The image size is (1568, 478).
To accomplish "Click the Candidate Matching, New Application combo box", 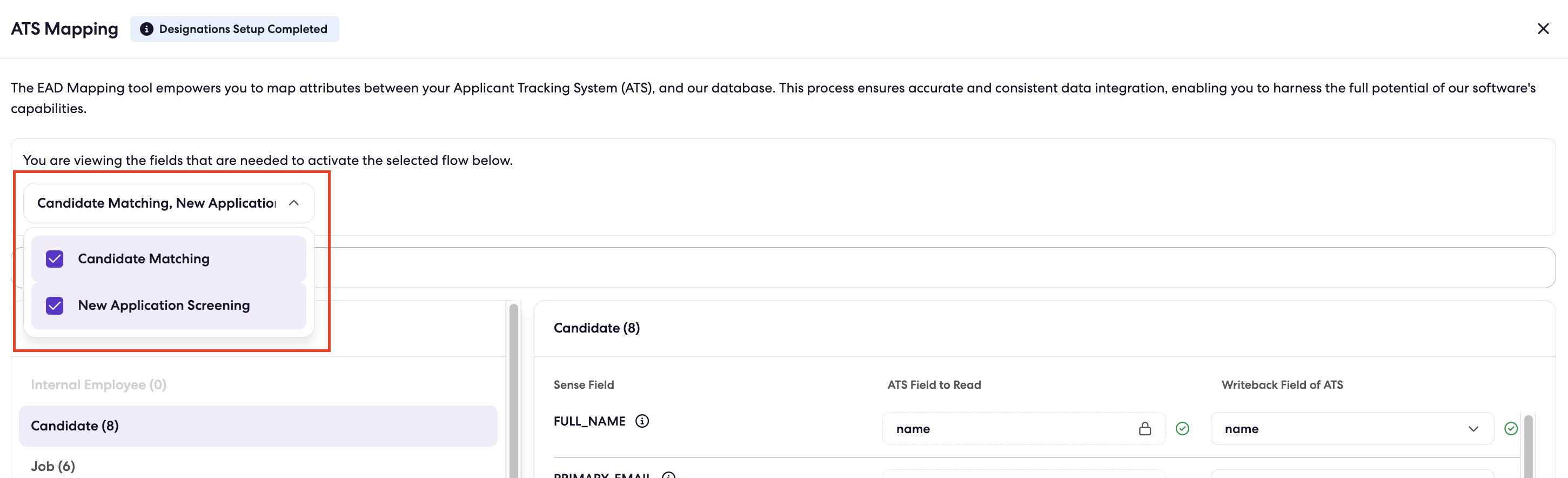I will point(169,203).
